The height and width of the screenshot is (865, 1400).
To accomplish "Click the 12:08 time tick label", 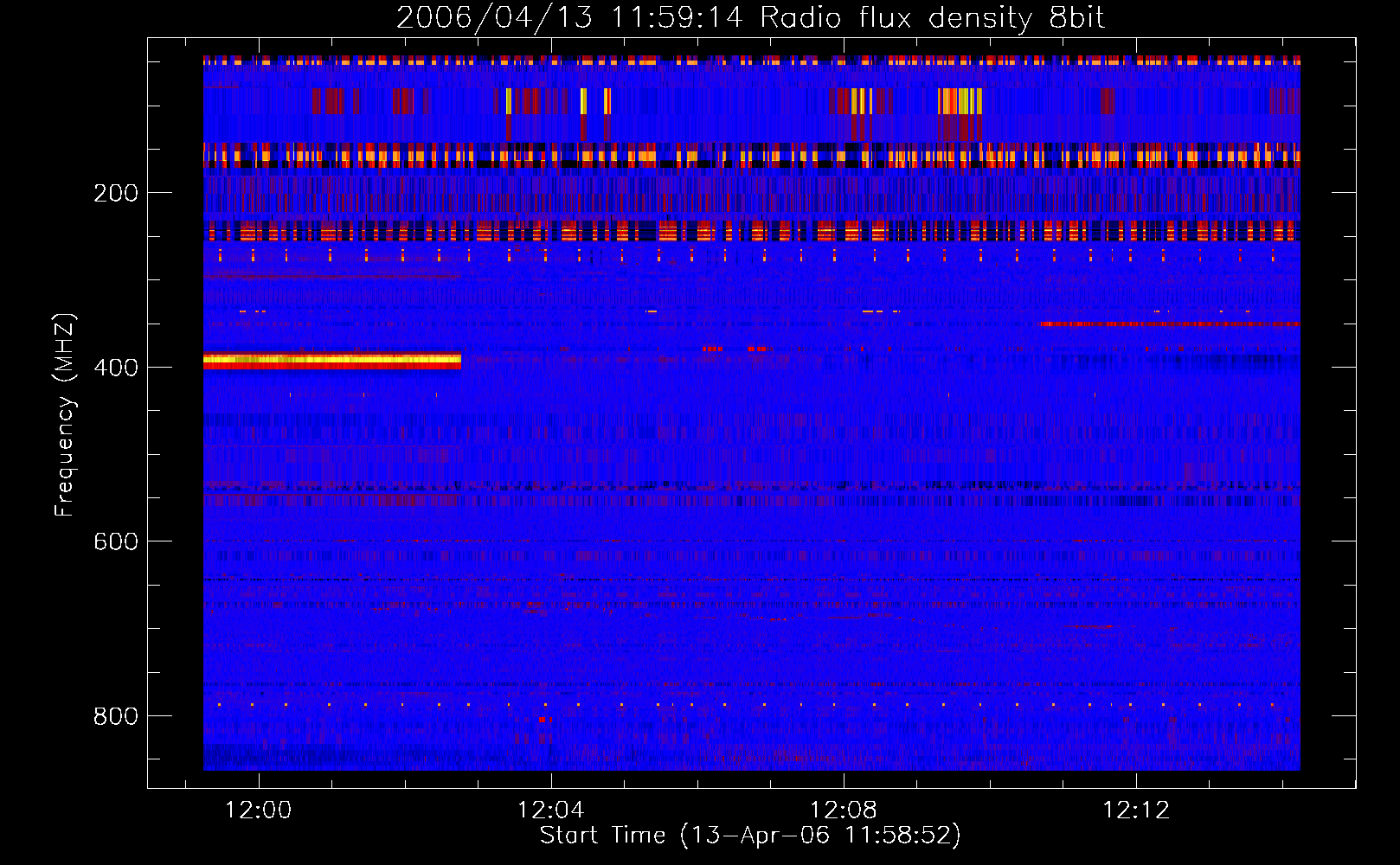I will pyautogui.click(x=843, y=810).
